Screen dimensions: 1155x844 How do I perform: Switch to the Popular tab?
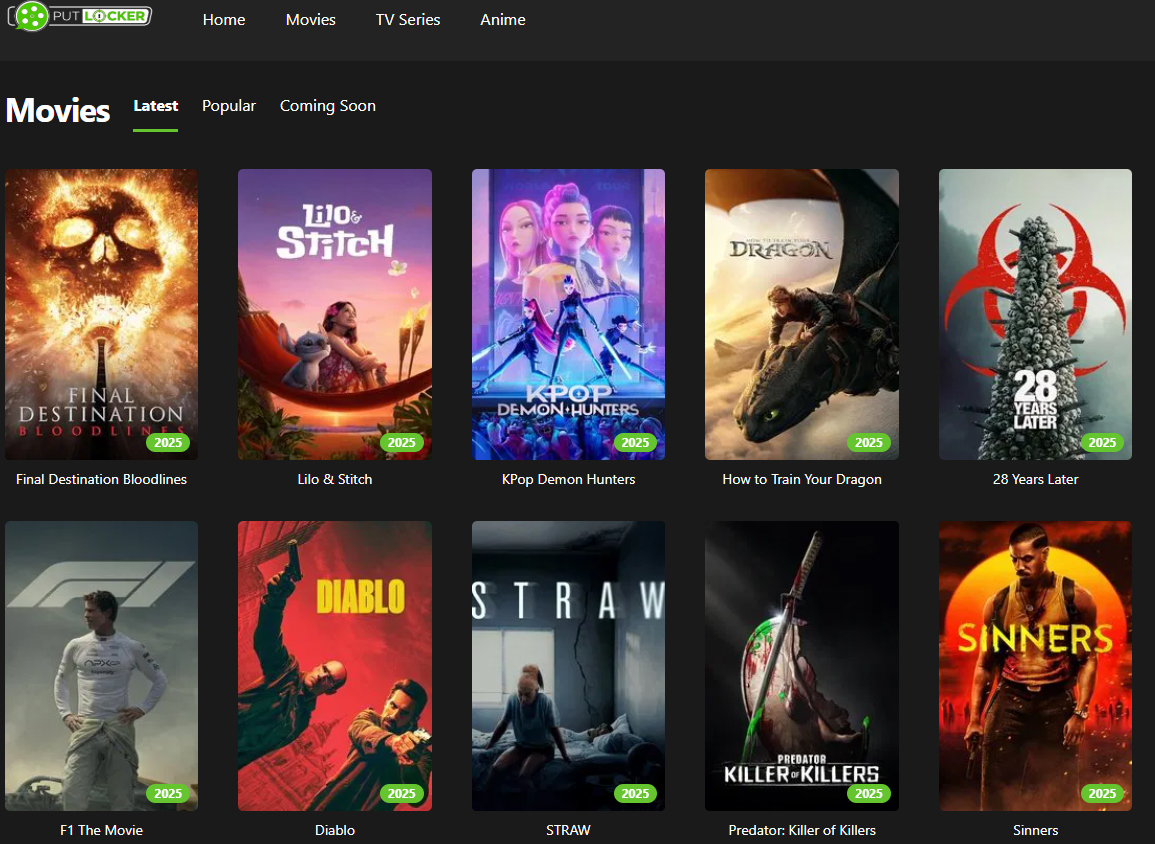pos(229,106)
